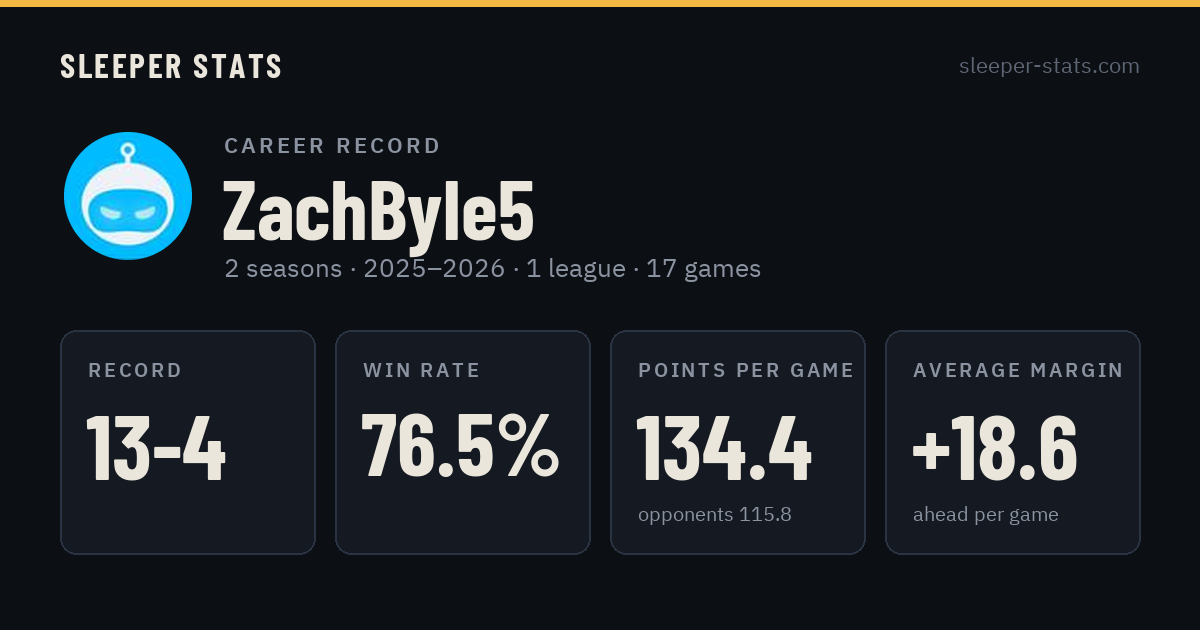Click the ahead per game subtext
1200x630 pixels.
[x=986, y=515]
